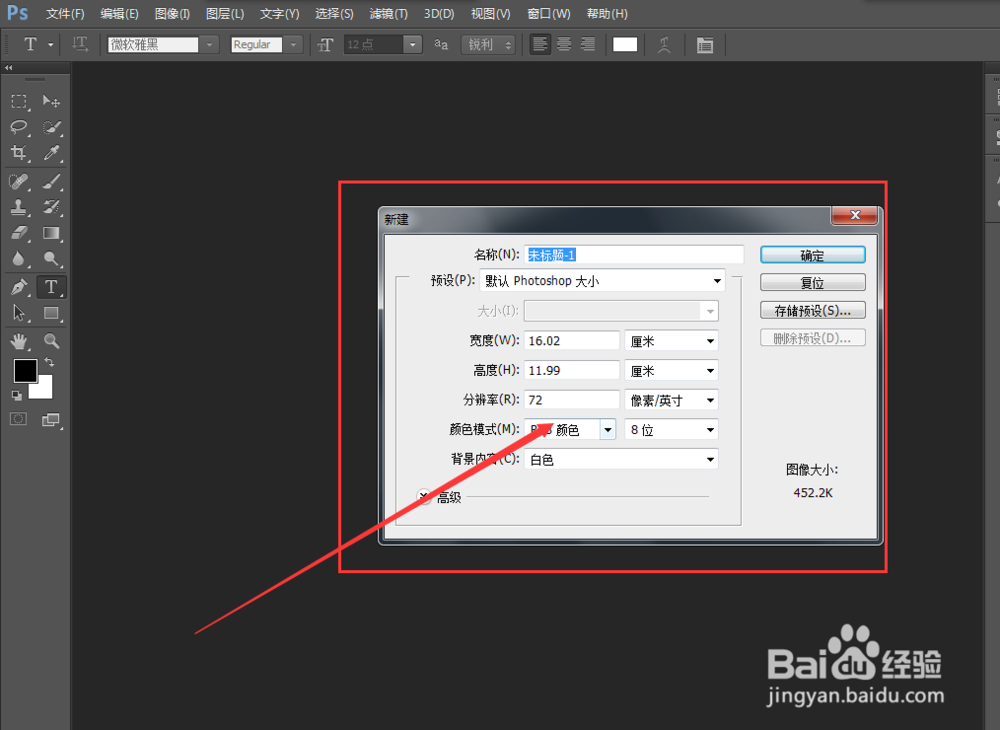The width and height of the screenshot is (1000, 730).
Task: Expand the 高级 advanced section
Action: pos(424,497)
